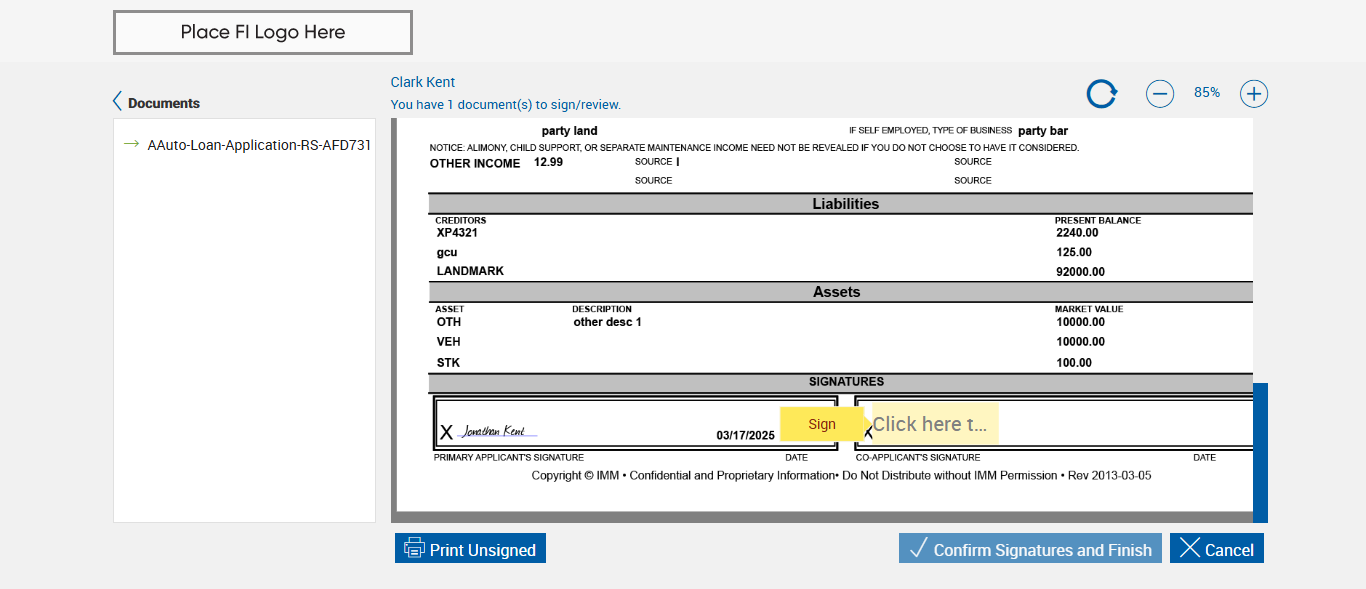Click 'You have 1 document(s) to sign/review.'
The image size is (1366, 589).
(506, 105)
